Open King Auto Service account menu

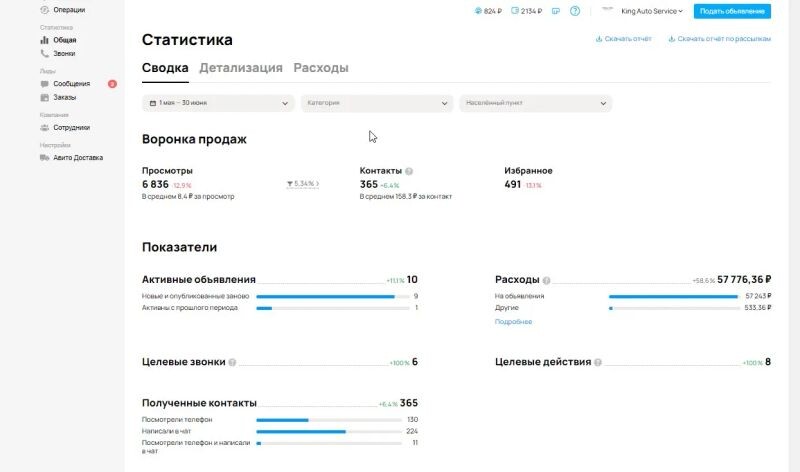pyautogui.click(x=650, y=11)
